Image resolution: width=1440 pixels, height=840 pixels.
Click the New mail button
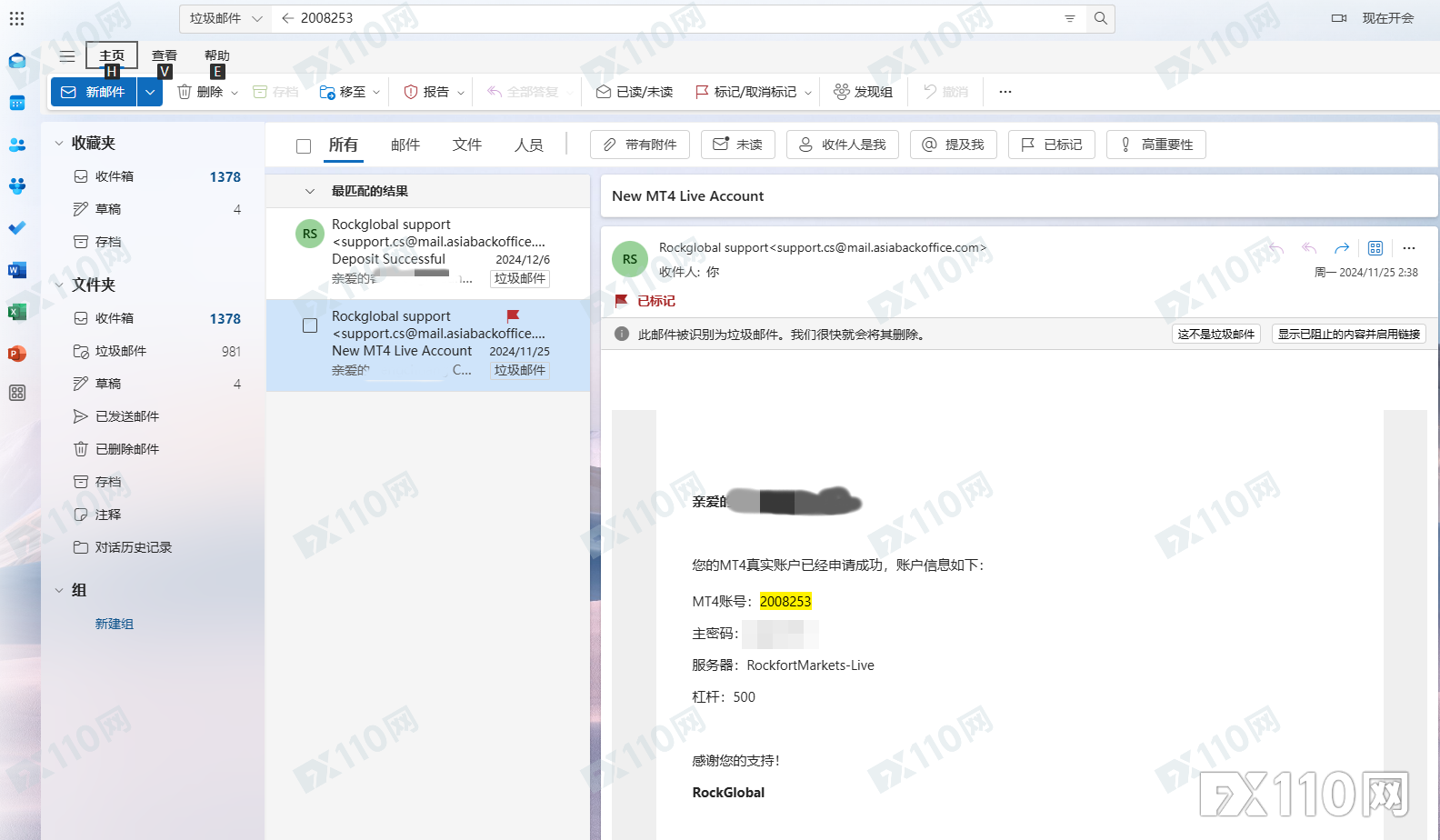pyautogui.click(x=94, y=92)
